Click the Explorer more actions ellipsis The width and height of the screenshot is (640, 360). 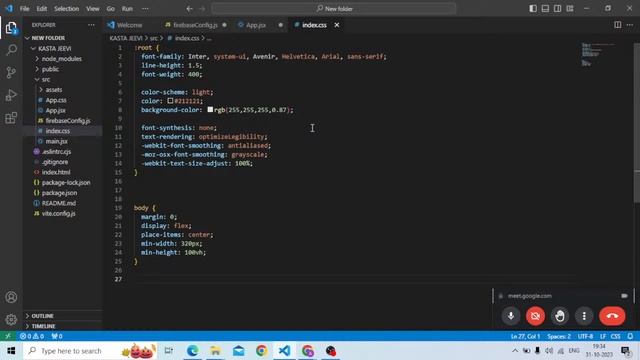point(91,25)
